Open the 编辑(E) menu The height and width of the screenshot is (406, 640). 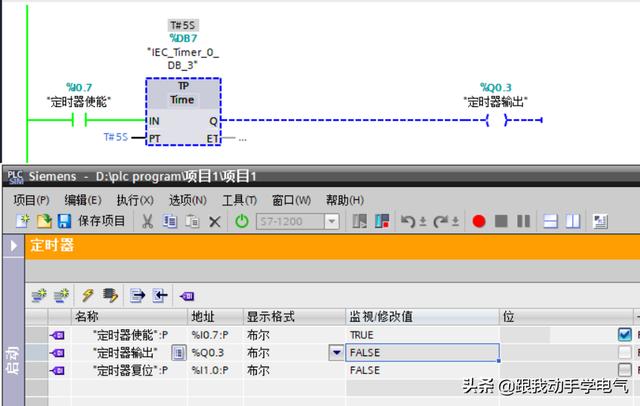pos(83,200)
